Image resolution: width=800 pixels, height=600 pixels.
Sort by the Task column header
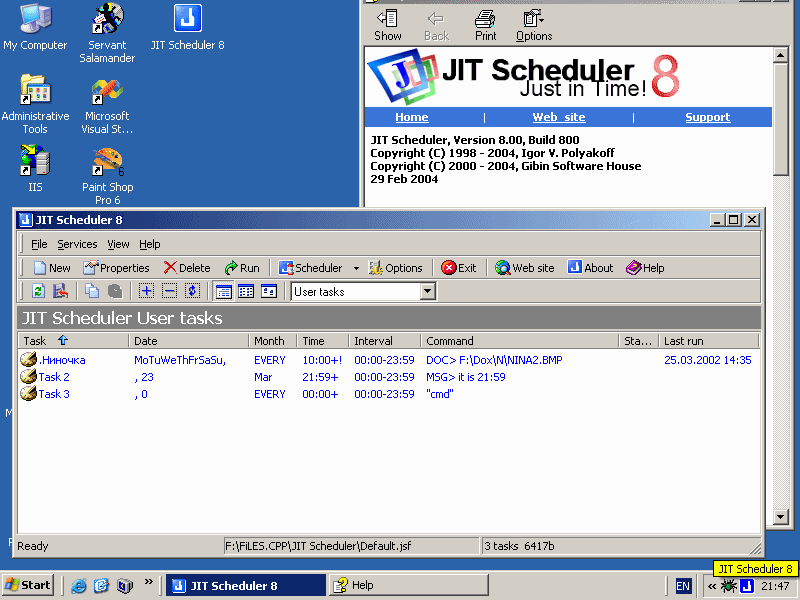click(73, 341)
